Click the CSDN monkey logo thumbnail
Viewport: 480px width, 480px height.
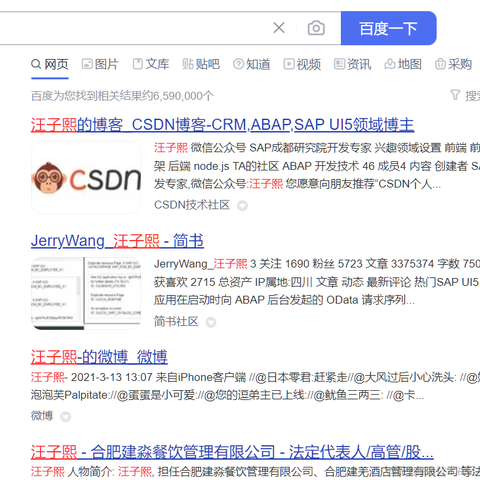point(86,177)
